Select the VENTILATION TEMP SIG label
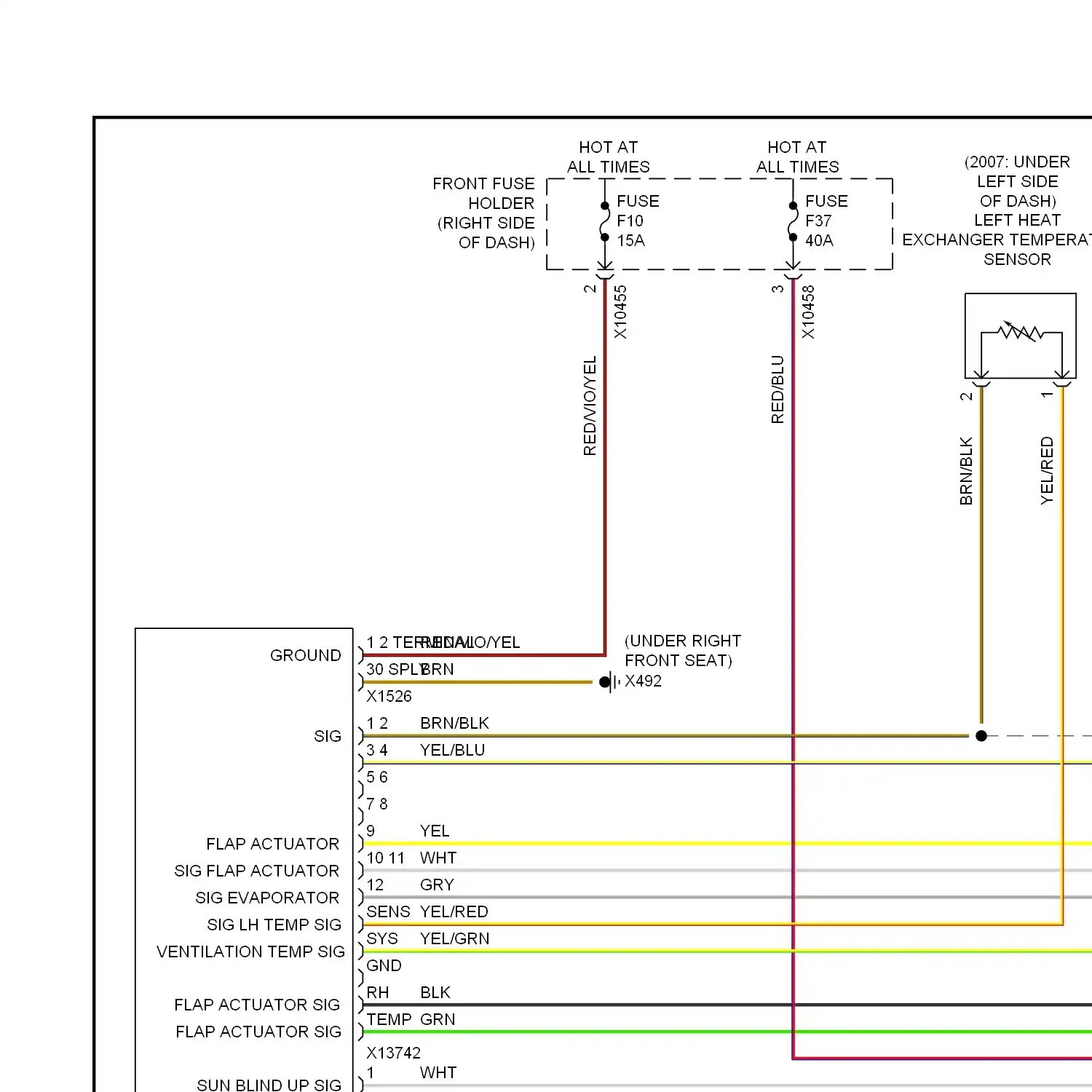Viewport: 1092px width, 1092px height. point(250,952)
